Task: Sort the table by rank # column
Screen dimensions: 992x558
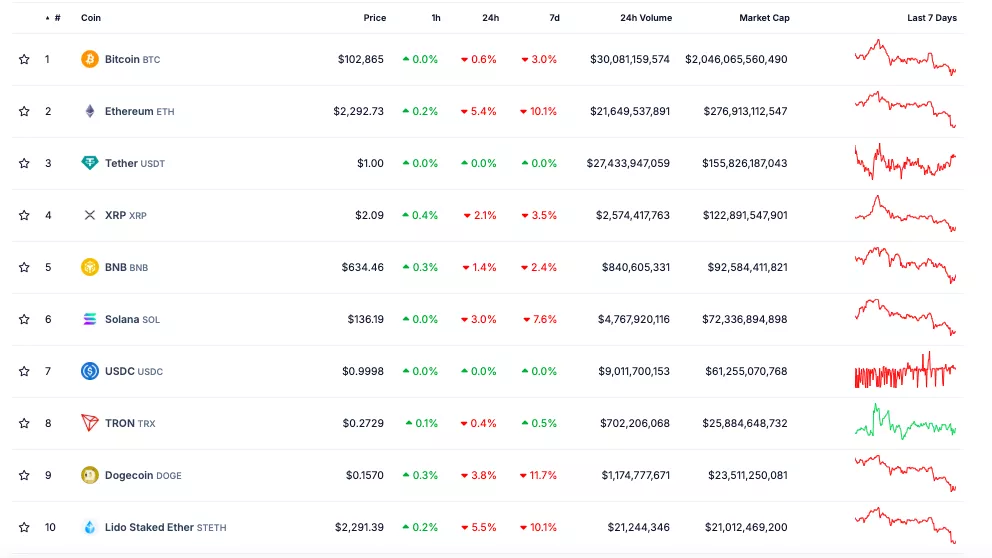Action: pyautogui.click(x=55, y=18)
